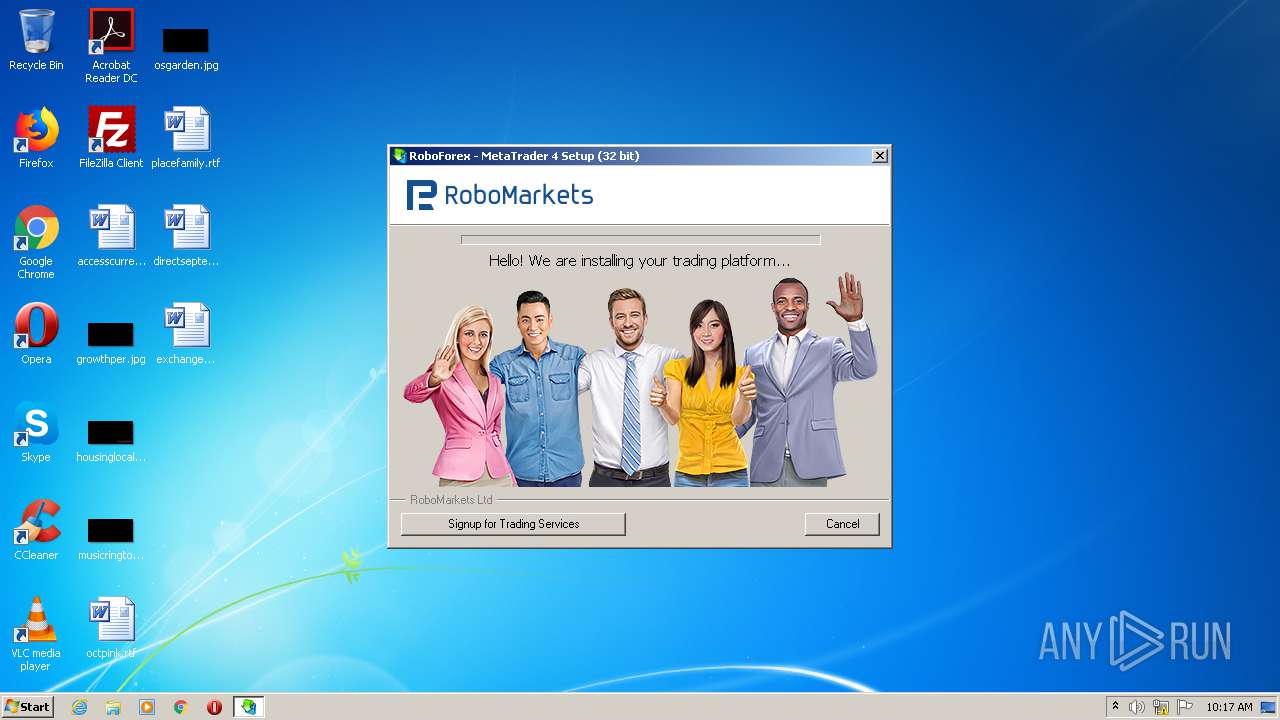Show hidden system tray icons
Viewport: 1280px width, 720px height.
(1115, 707)
